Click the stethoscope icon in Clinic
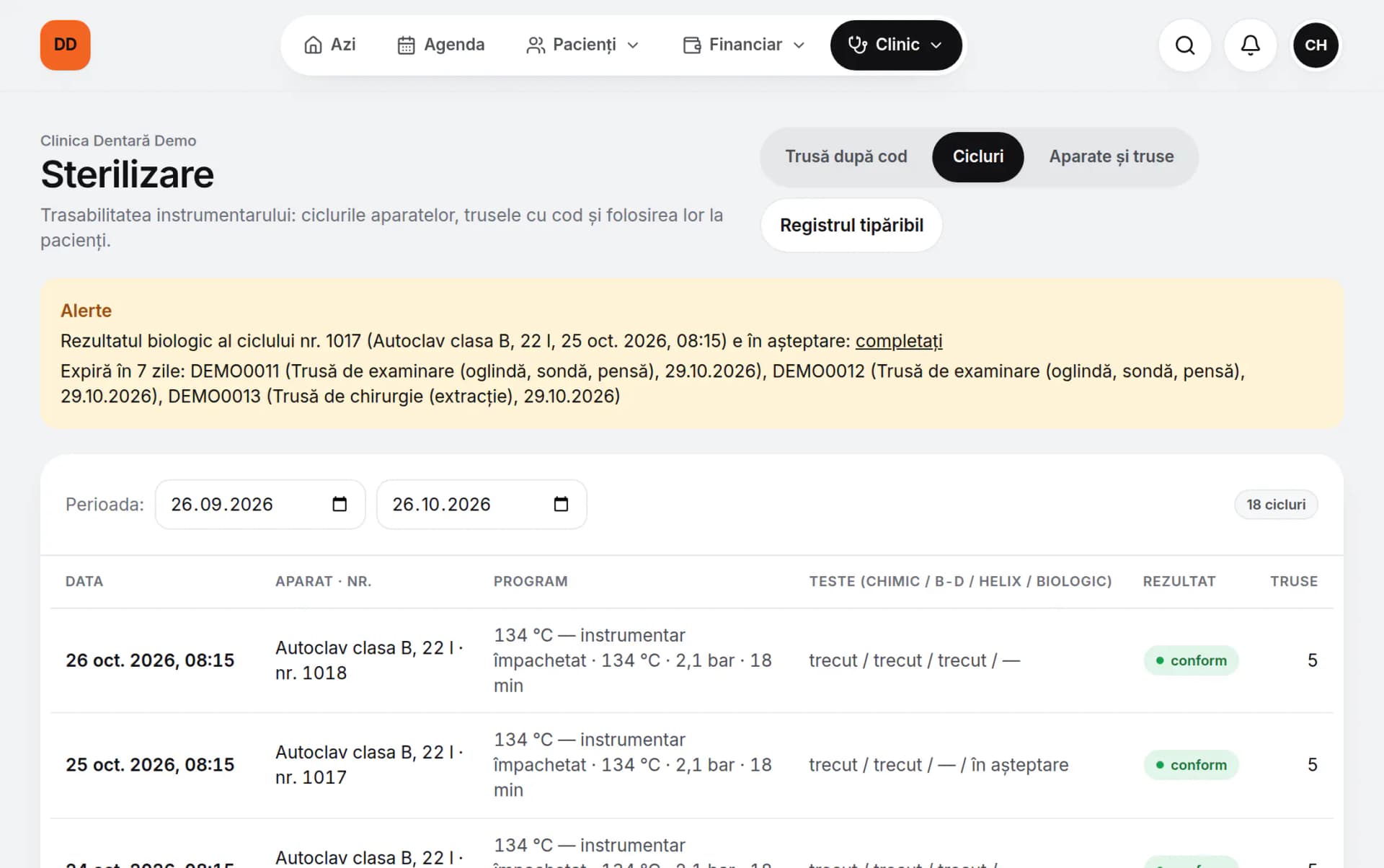Image resolution: width=1384 pixels, height=868 pixels. click(x=857, y=45)
